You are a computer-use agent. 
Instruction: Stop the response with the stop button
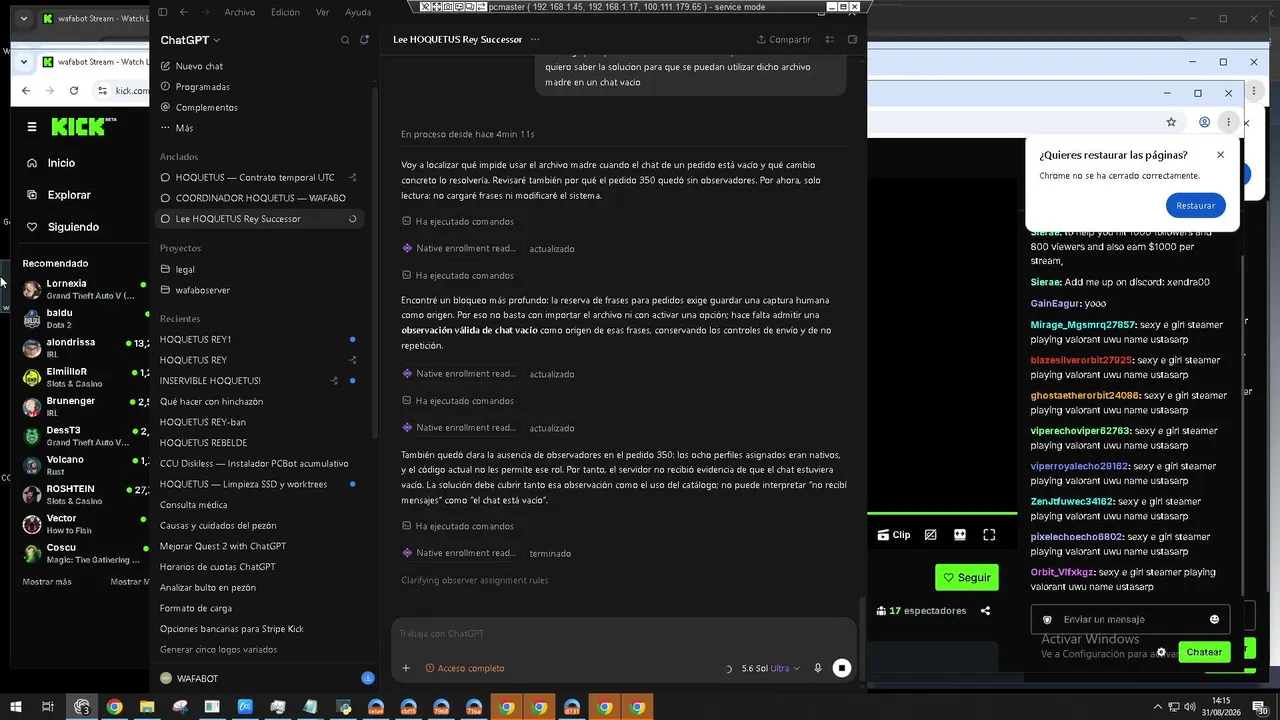point(842,668)
